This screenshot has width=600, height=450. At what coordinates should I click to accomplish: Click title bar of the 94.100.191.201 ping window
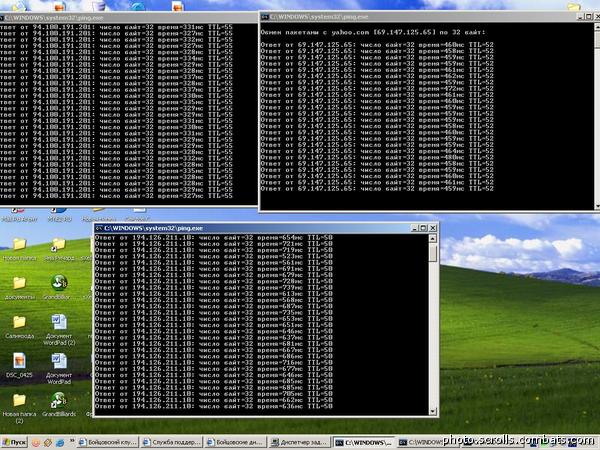click(129, 18)
